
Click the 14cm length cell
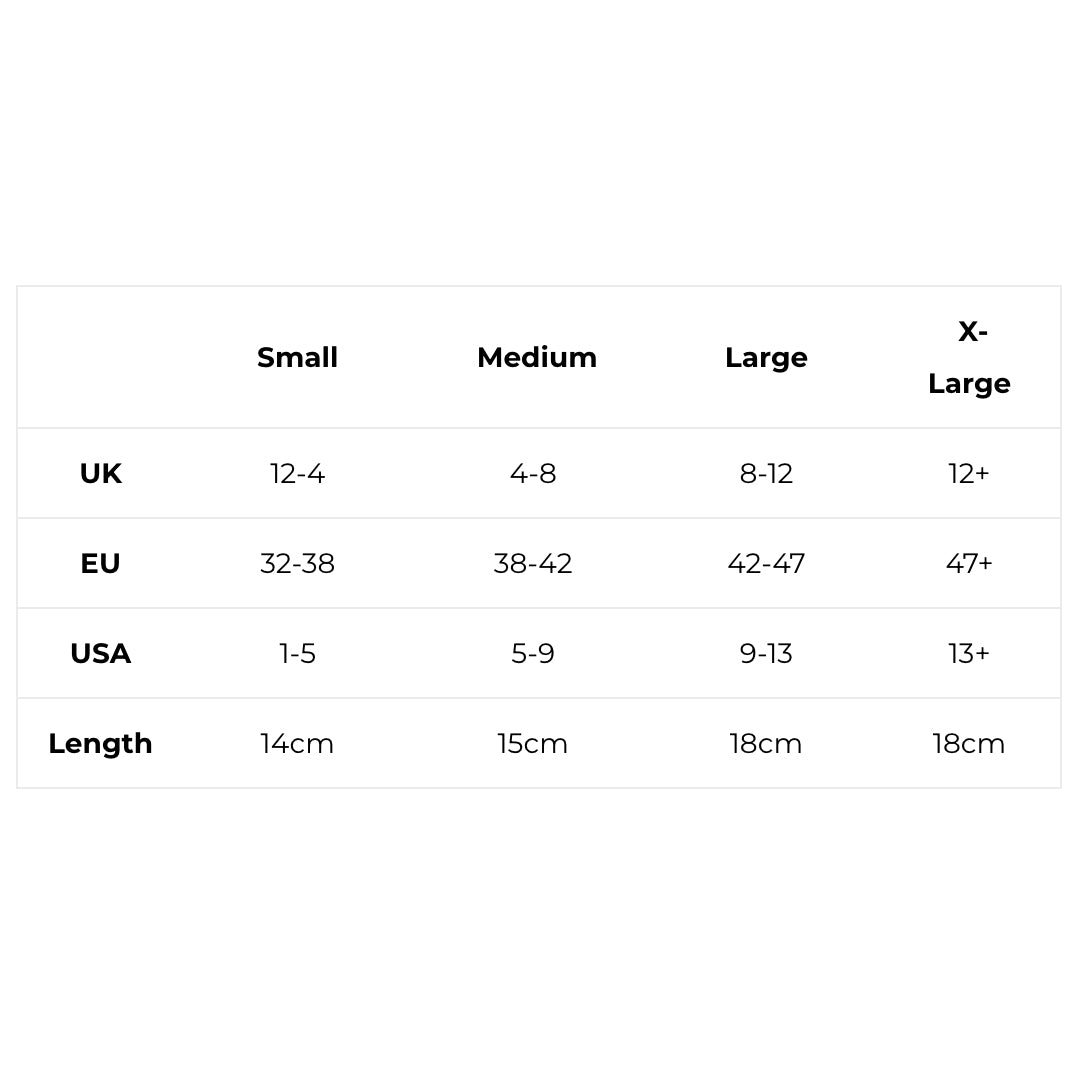(297, 743)
